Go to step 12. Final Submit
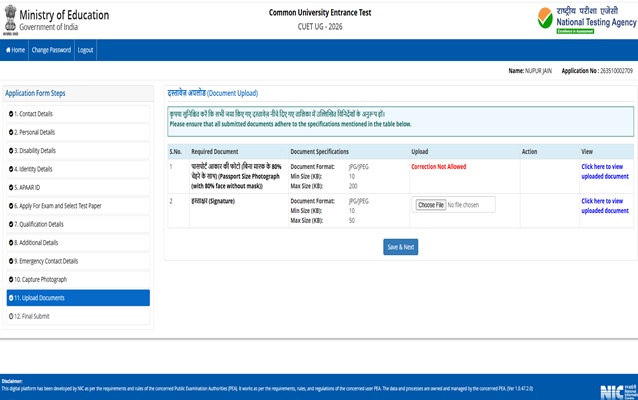Screen dimensions: 638x400 pos(78,316)
